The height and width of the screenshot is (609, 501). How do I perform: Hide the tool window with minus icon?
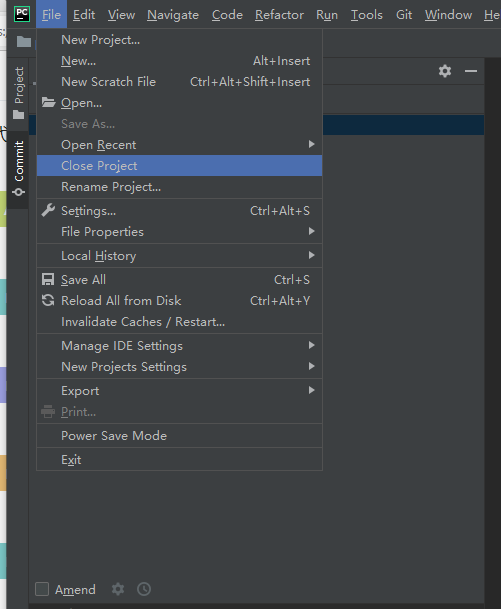tap(471, 71)
